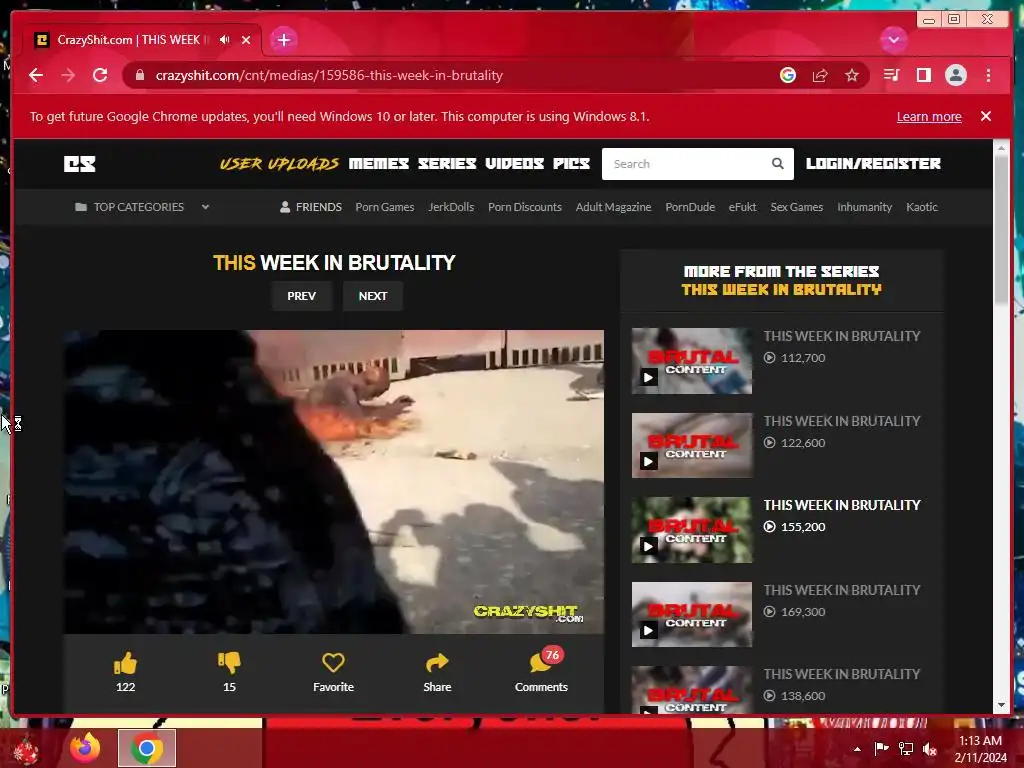
Task: Click the CS site logo
Action: (80, 163)
